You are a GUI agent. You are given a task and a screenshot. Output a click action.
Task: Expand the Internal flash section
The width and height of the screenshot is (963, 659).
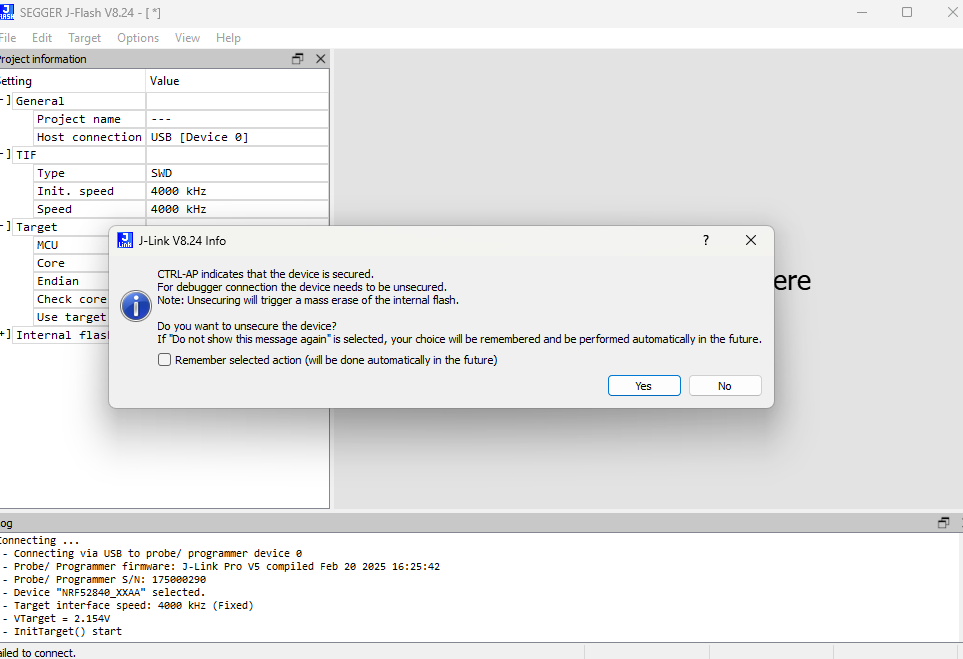click(x=5, y=334)
